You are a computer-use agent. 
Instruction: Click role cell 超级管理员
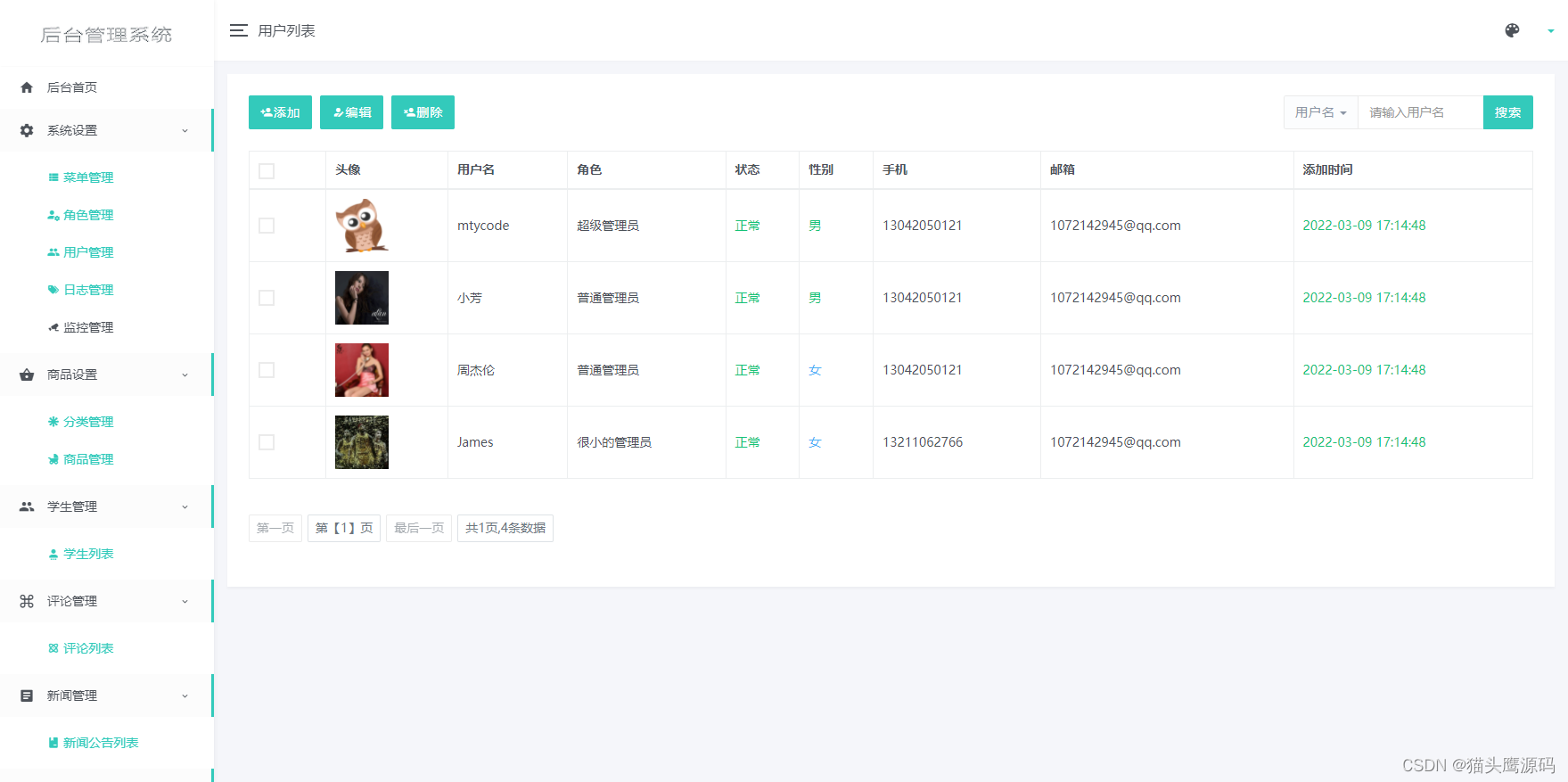(x=608, y=226)
